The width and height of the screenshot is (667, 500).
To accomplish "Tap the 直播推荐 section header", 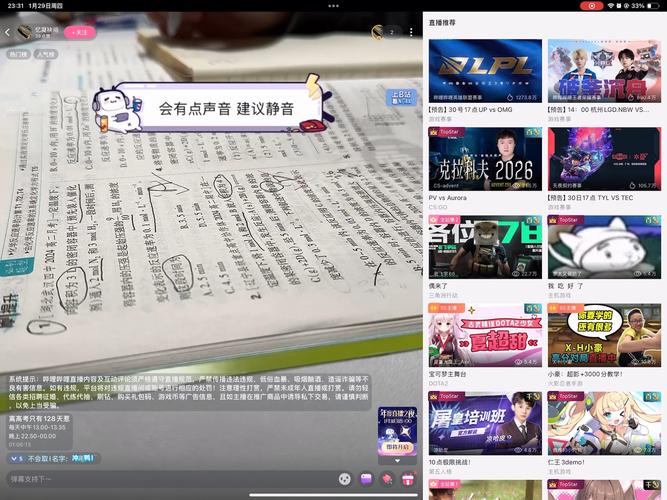I will click(442, 23).
